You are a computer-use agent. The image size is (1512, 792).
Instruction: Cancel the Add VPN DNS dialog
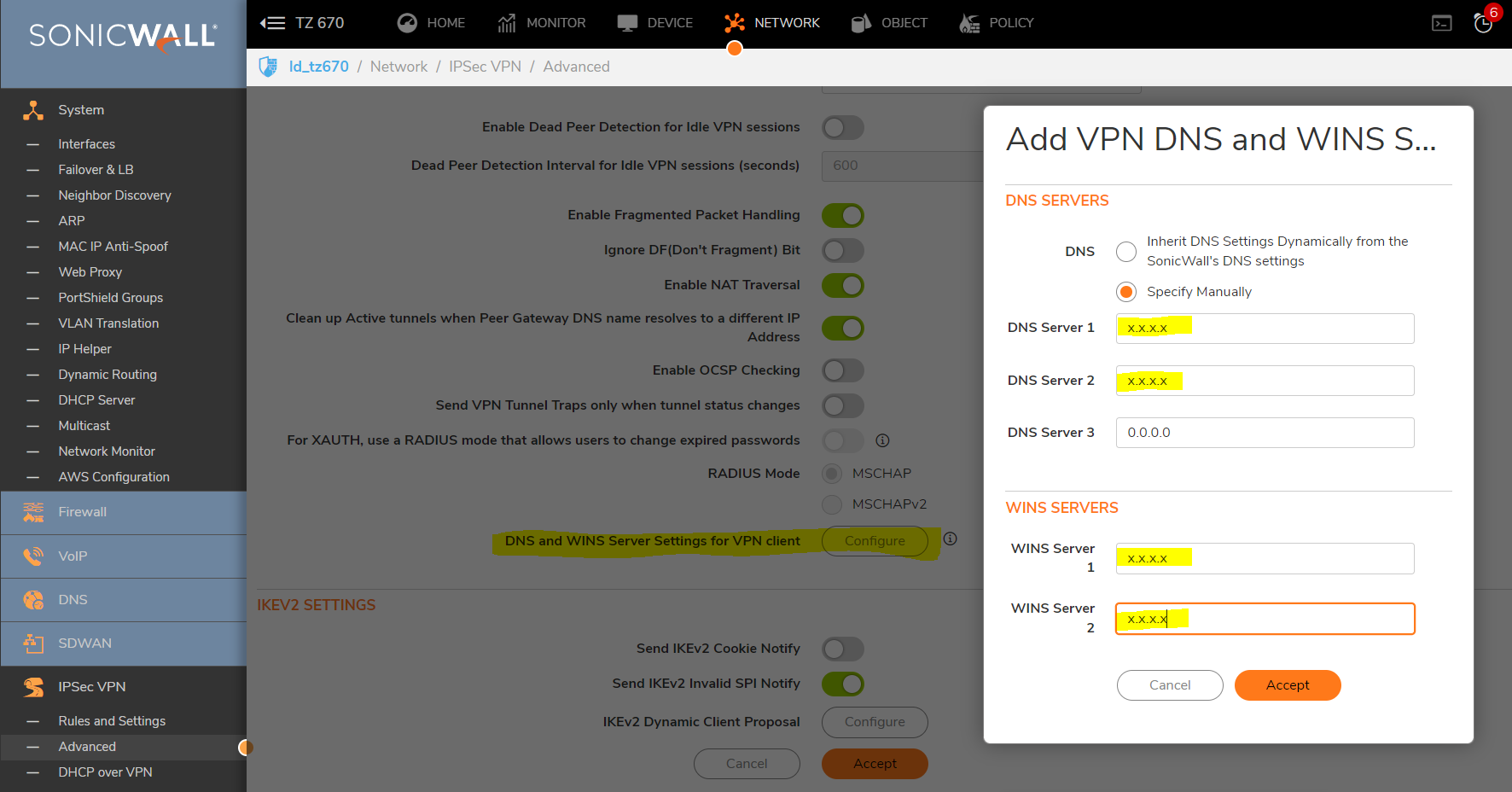coord(1169,685)
